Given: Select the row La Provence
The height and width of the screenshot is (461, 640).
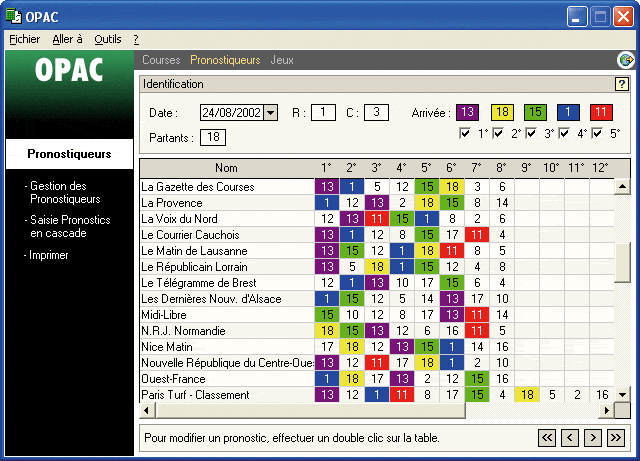Looking at the screenshot, I should (x=377, y=203).
